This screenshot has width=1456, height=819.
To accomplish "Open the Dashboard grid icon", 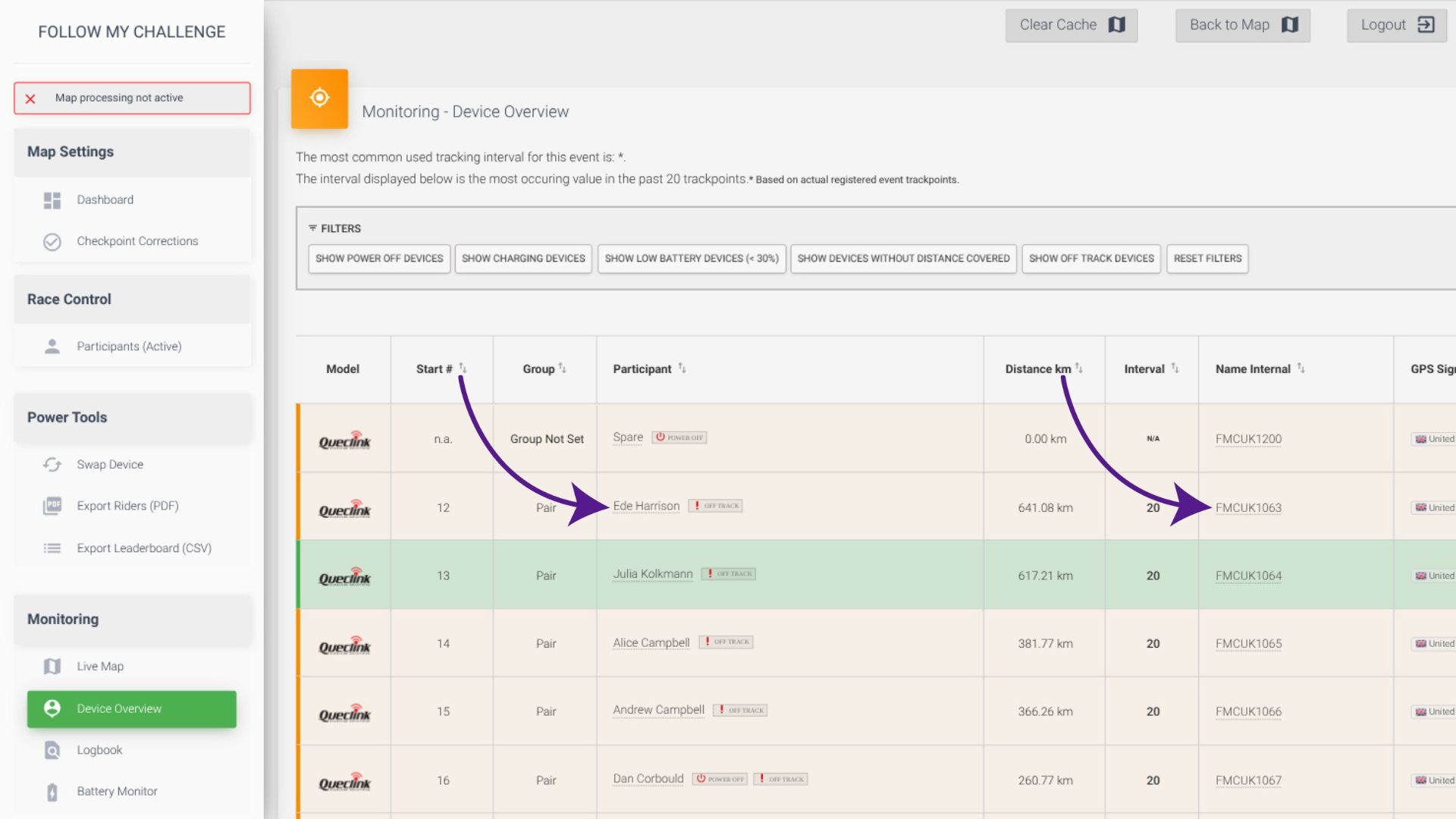I will coord(52,200).
